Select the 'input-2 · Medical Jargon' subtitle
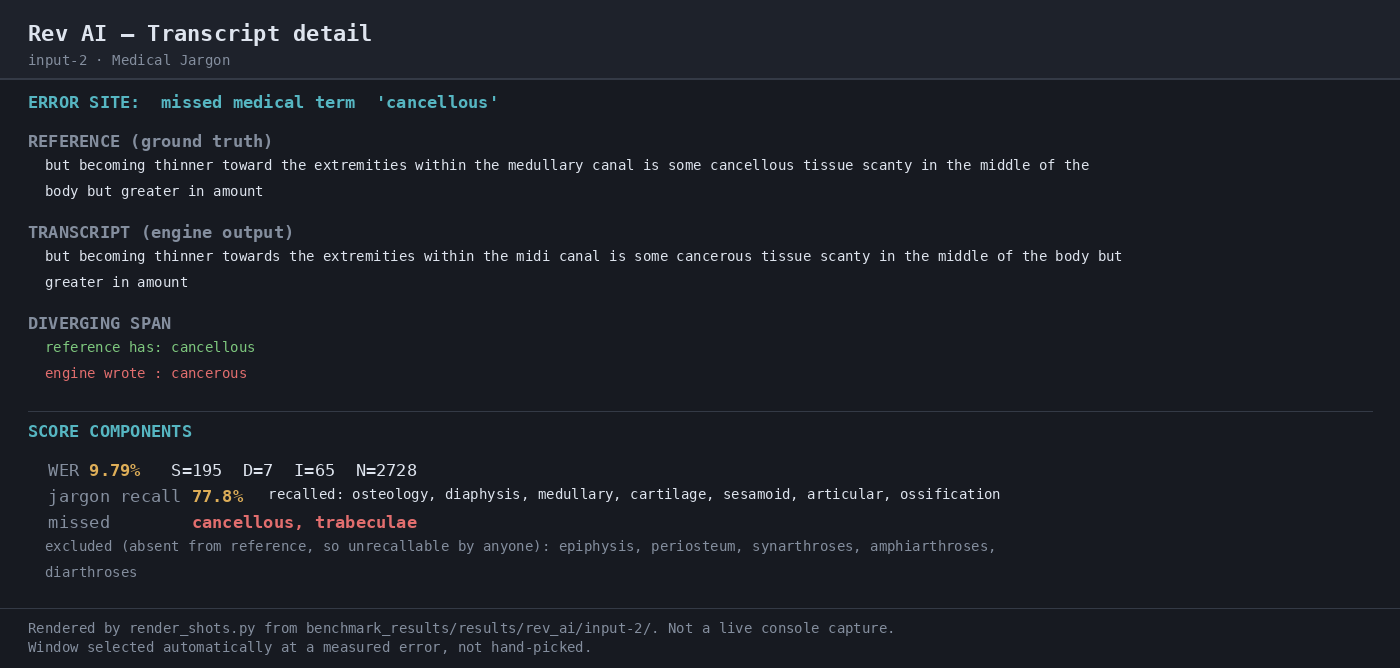This screenshot has height=668, width=1400. click(129, 61)
